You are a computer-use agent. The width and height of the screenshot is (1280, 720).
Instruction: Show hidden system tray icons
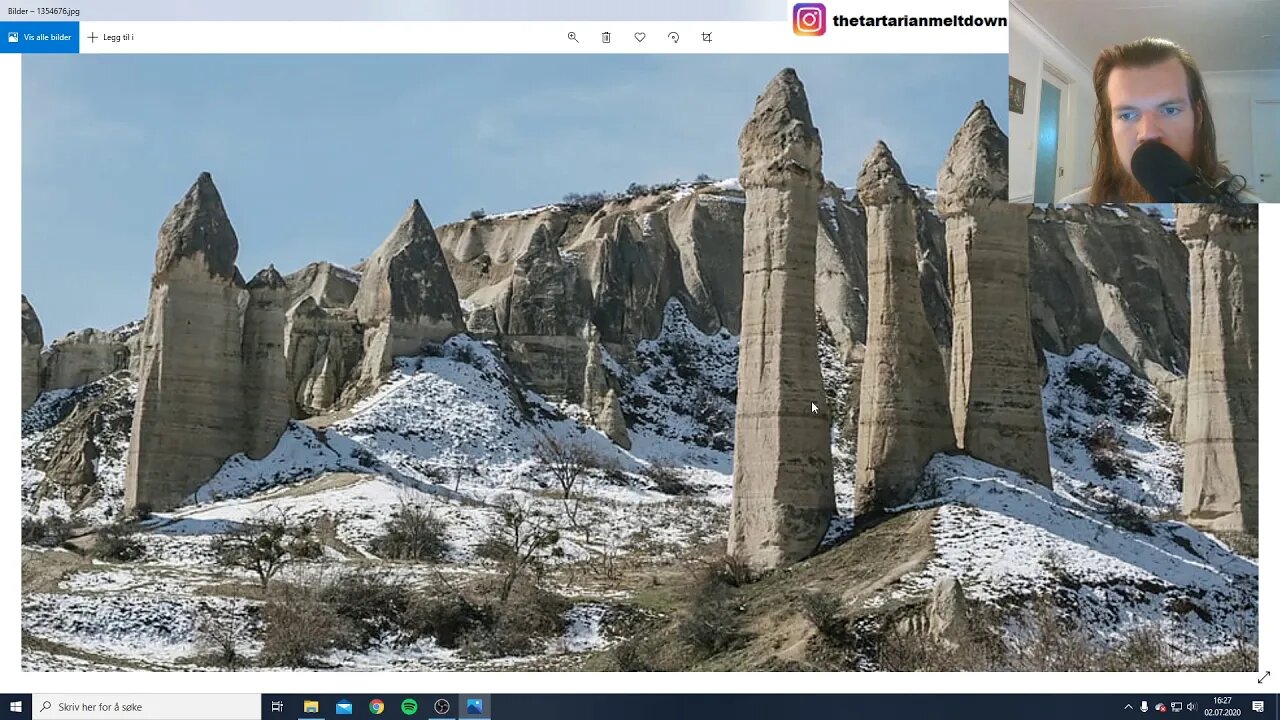click(1128, 707)
